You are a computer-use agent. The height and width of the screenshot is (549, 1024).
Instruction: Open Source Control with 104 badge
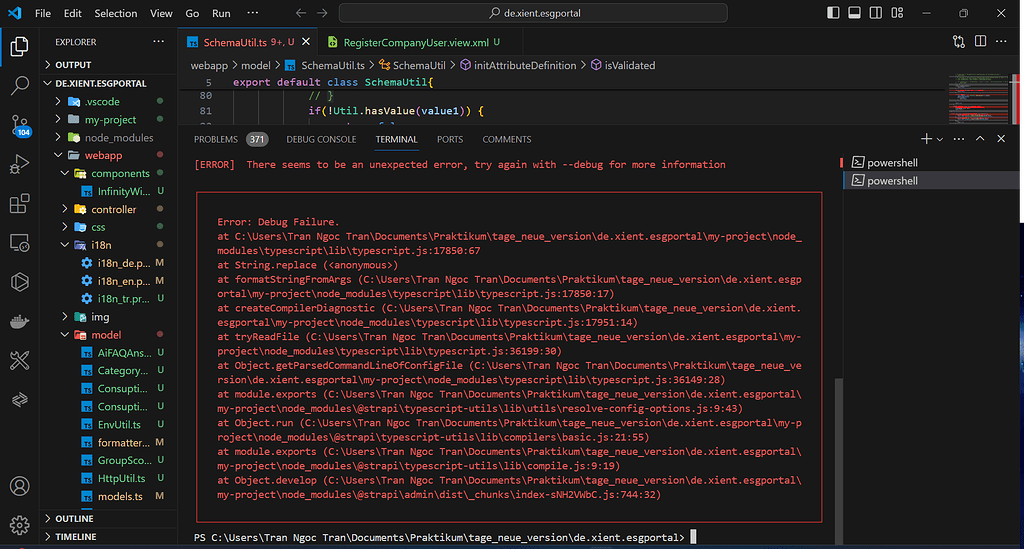tap(19, 125)
